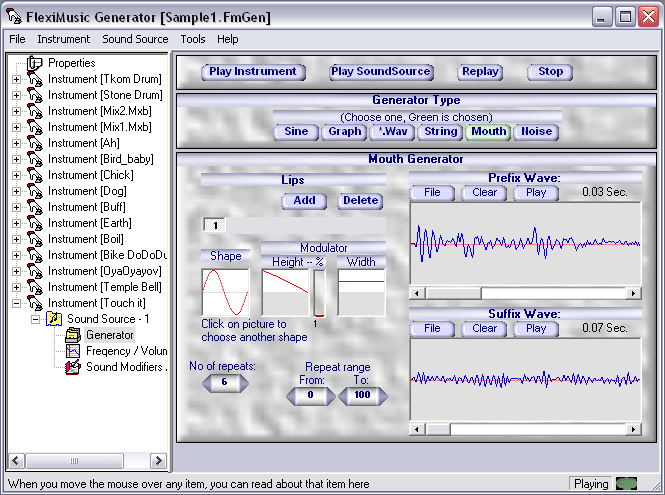This screenshot has width=665, height=495.
Task: Click the Bike DoDoDu instrument icon
Action: [35, 255]
